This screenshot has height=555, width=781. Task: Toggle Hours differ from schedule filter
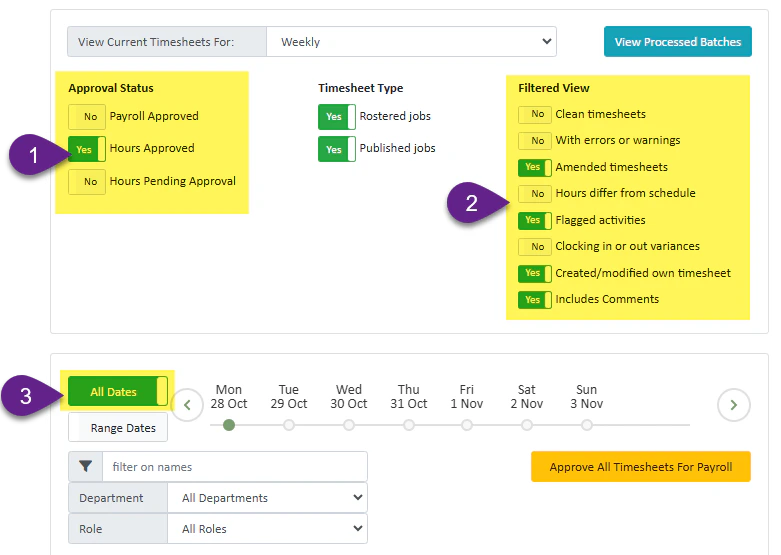(534, 194)
